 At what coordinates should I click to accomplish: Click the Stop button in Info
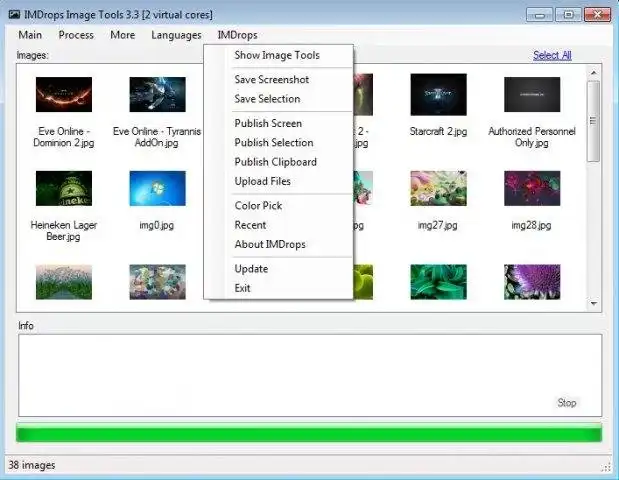click(566, 403)
